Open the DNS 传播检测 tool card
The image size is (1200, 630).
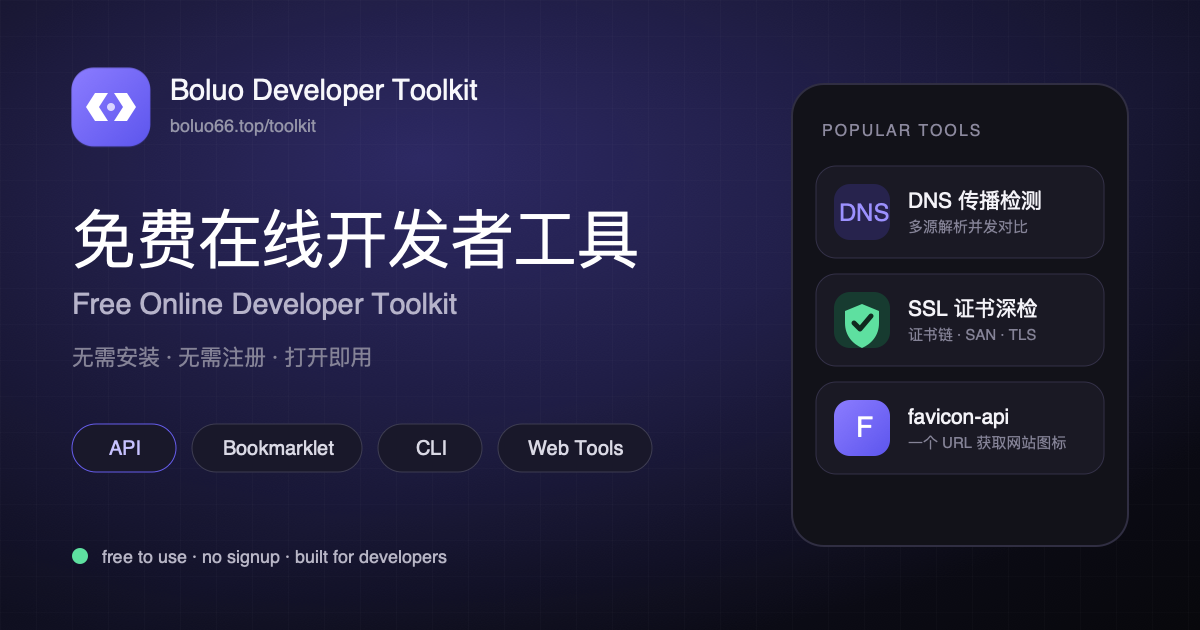coord(960,212)
